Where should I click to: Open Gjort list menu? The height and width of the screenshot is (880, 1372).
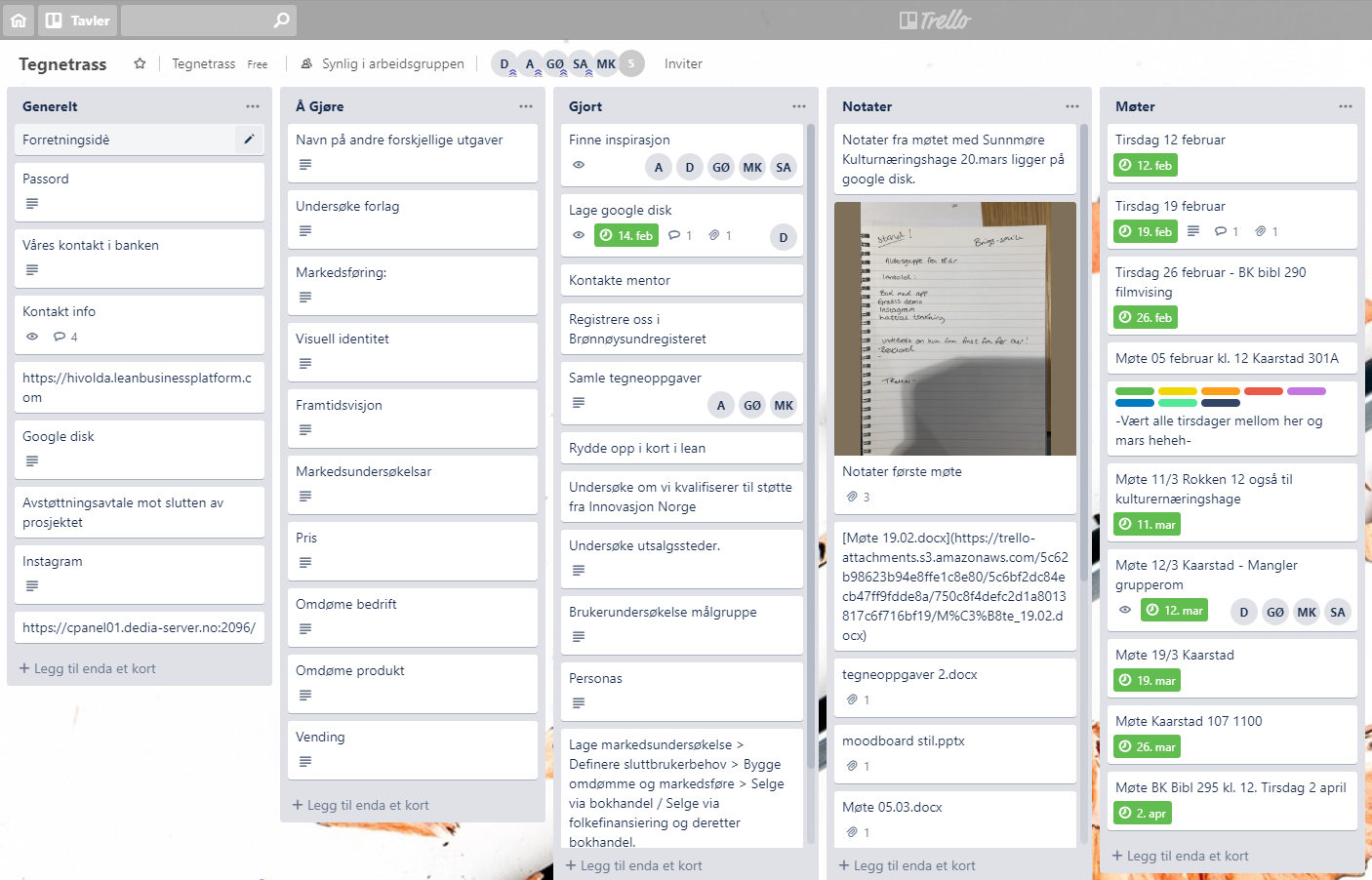(x=799, y=106)
